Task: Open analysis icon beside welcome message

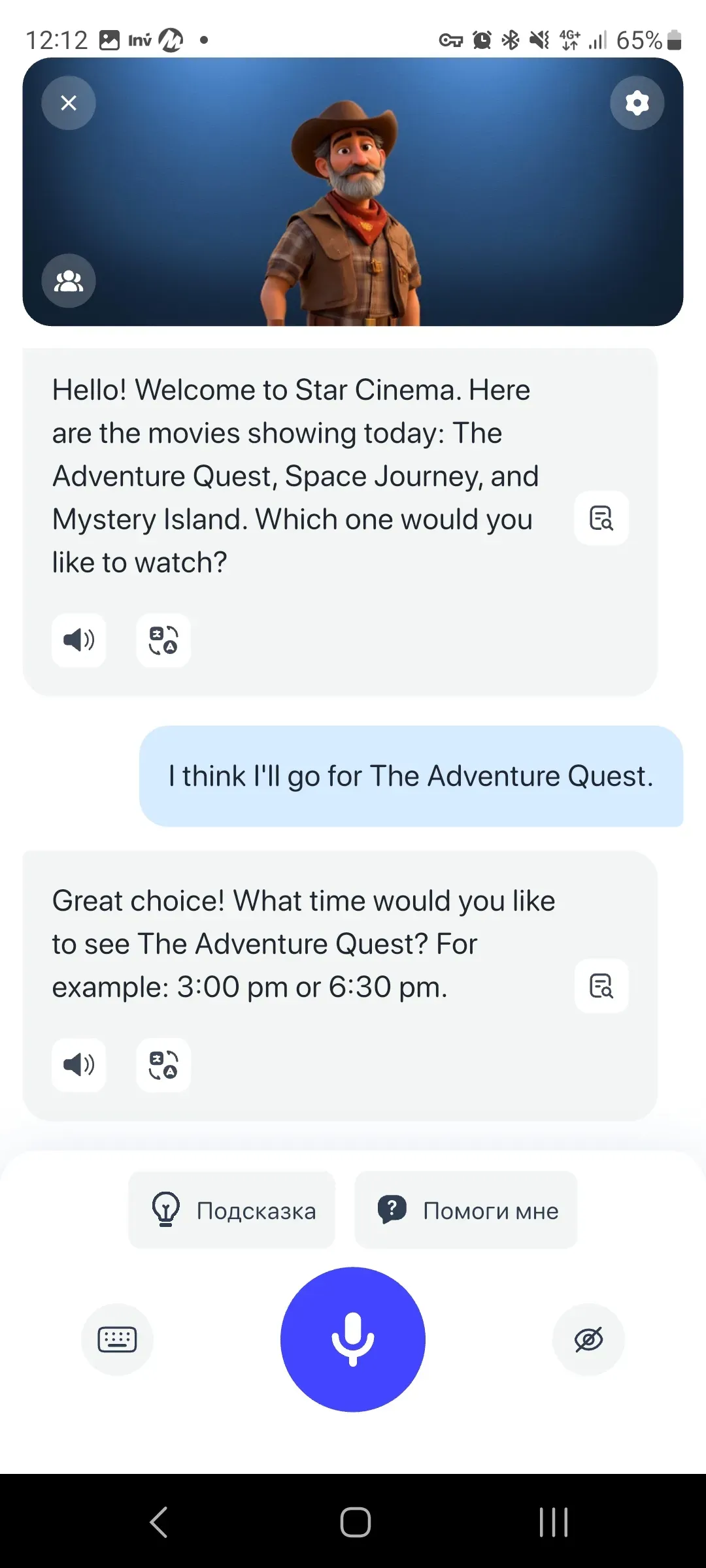Action: [601, 518]
